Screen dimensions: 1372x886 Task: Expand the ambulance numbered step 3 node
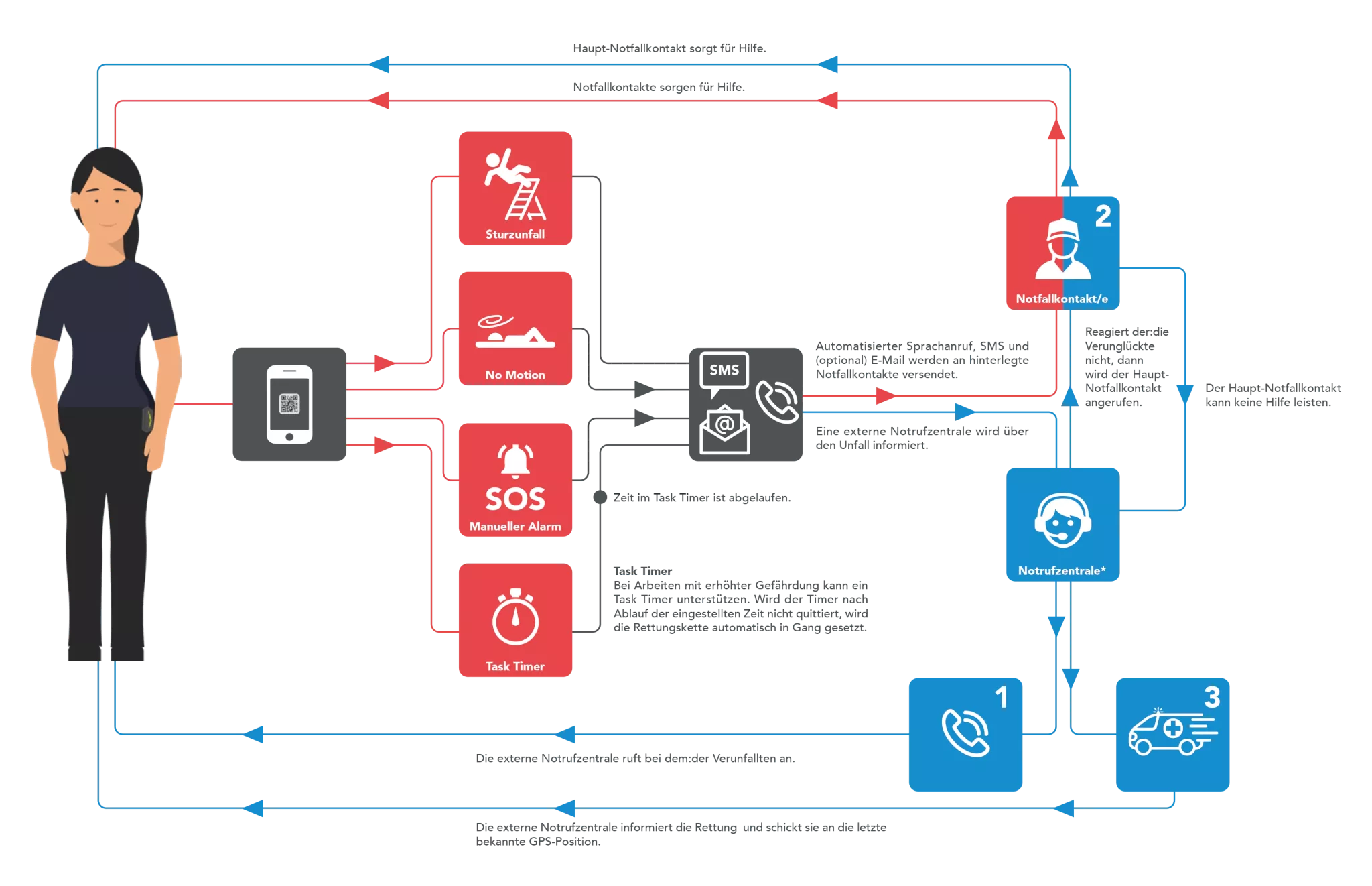(x=1193, y=726)
